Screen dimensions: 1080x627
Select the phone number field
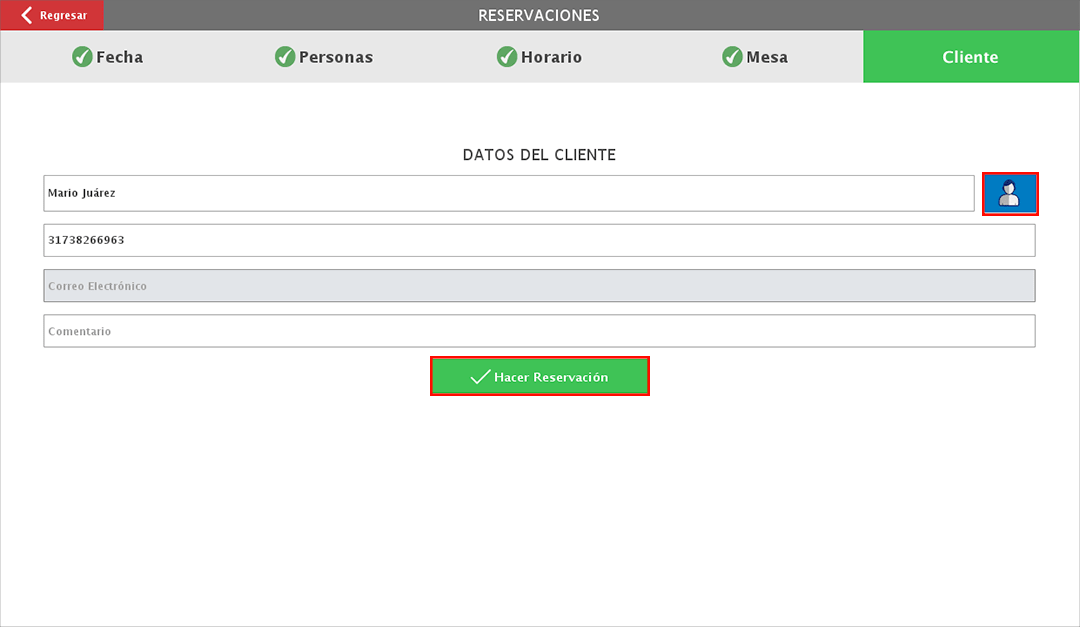click(539, 240)
